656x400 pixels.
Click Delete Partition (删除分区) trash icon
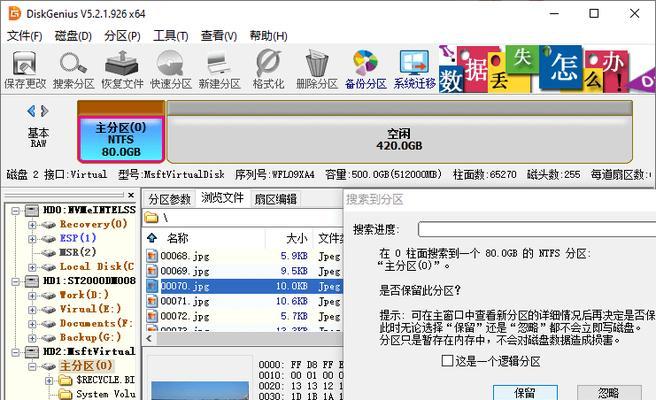[x=317, y=70]
